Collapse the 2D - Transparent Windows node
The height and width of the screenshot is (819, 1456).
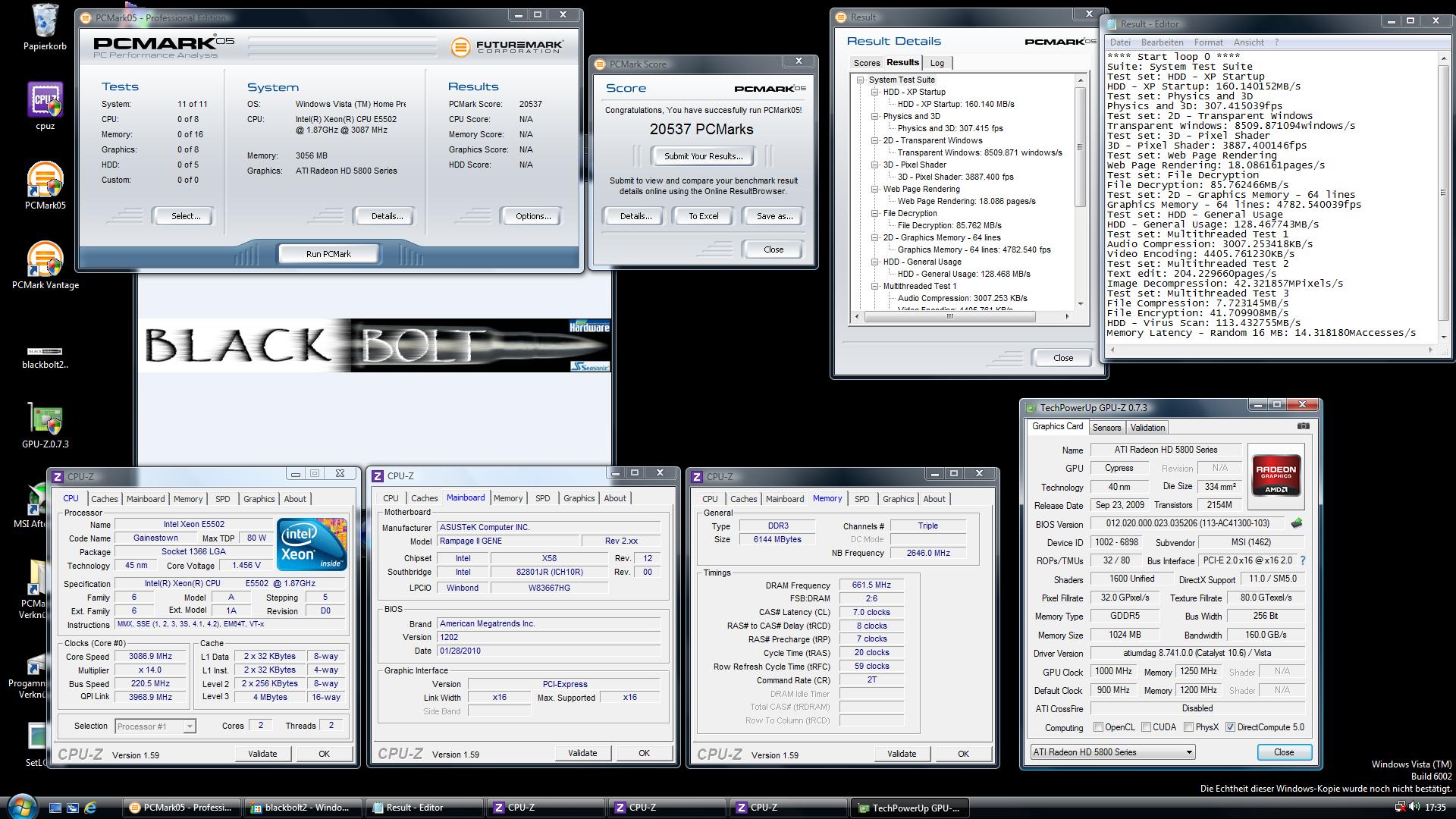(874, 140)
